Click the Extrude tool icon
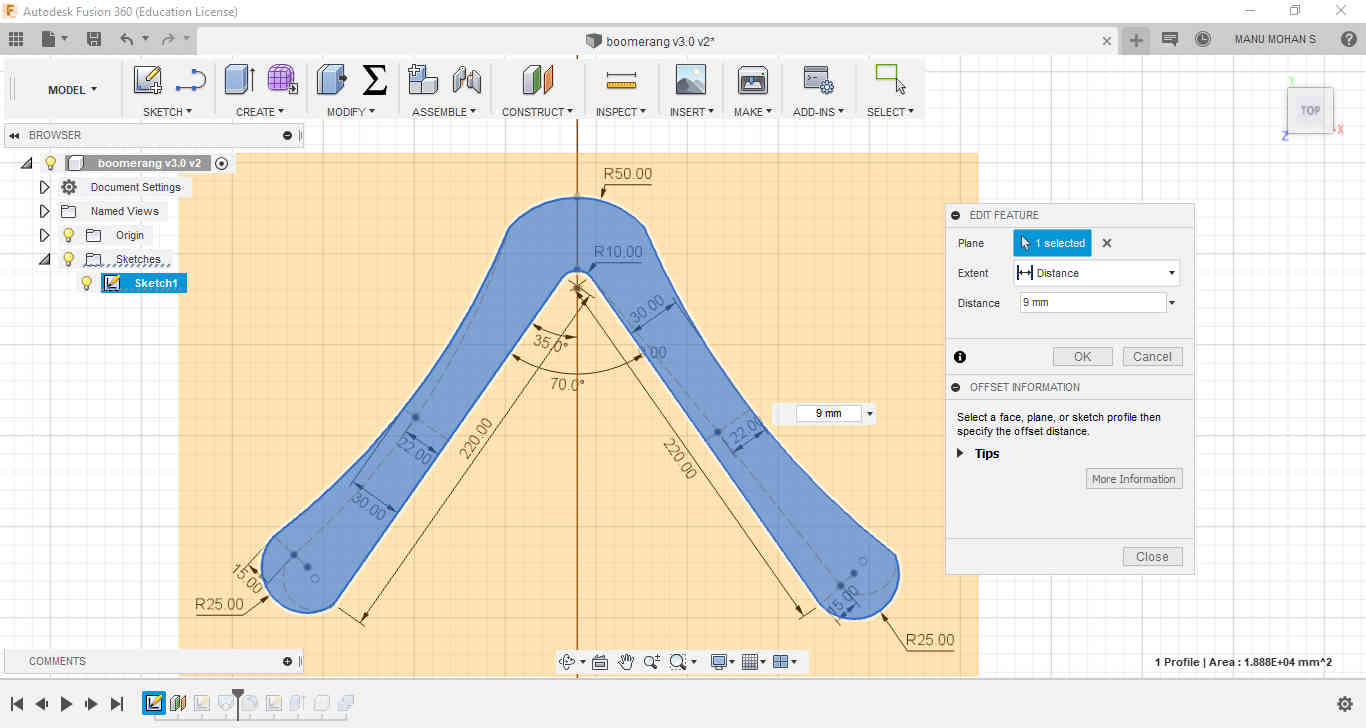 (x=240, y=80)
